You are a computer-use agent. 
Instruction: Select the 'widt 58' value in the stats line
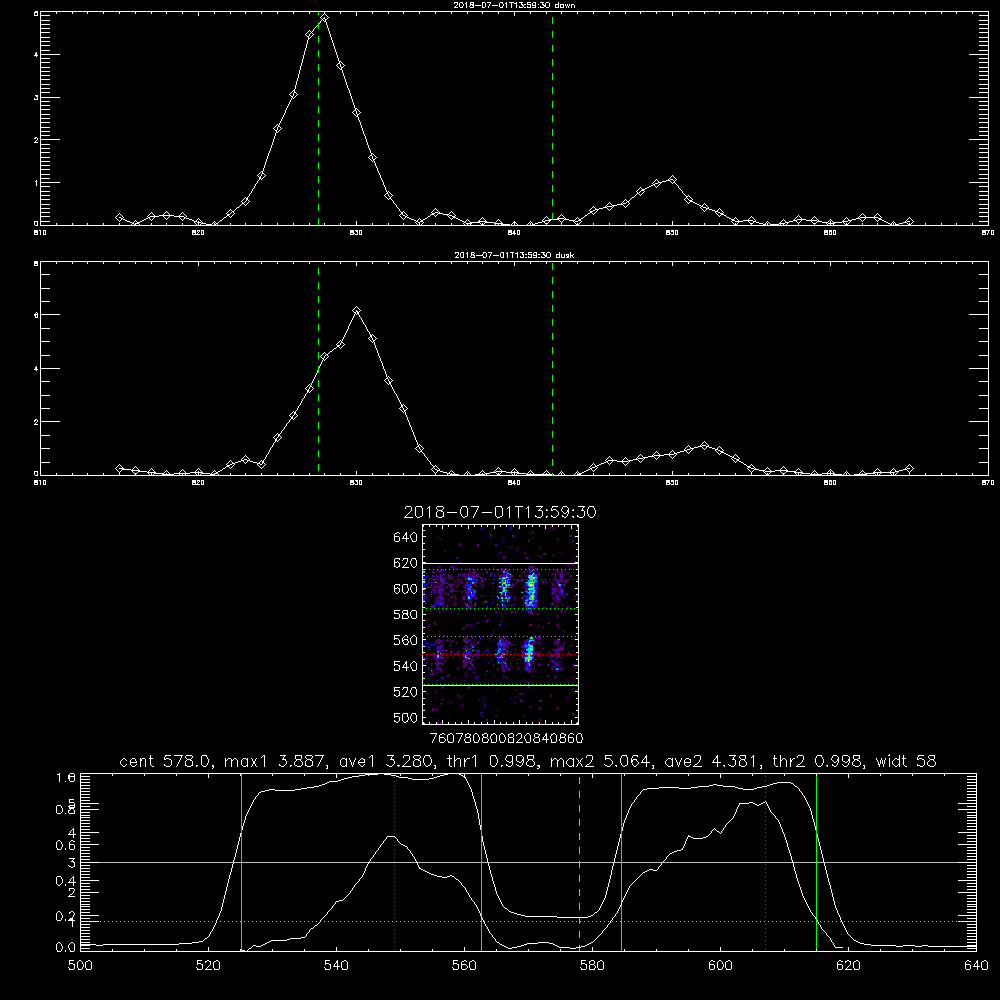pos(906,761)
